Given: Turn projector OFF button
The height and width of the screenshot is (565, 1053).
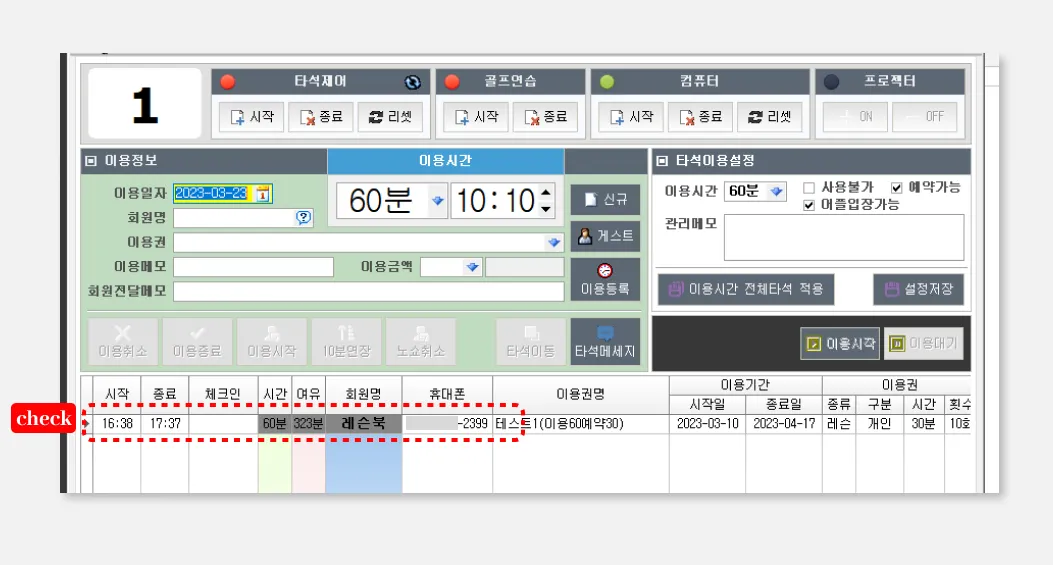Looking at the screenshot, I should [925, 117].
